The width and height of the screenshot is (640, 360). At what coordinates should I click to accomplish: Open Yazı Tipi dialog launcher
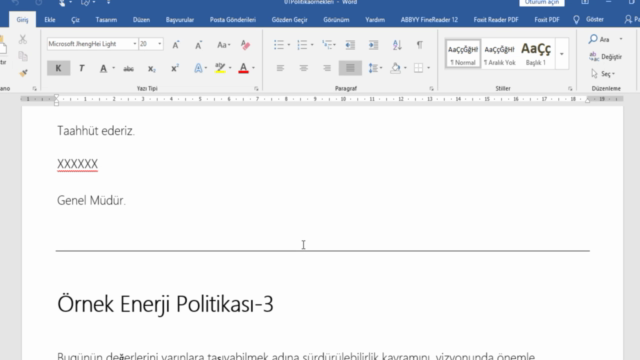point(256,89)
